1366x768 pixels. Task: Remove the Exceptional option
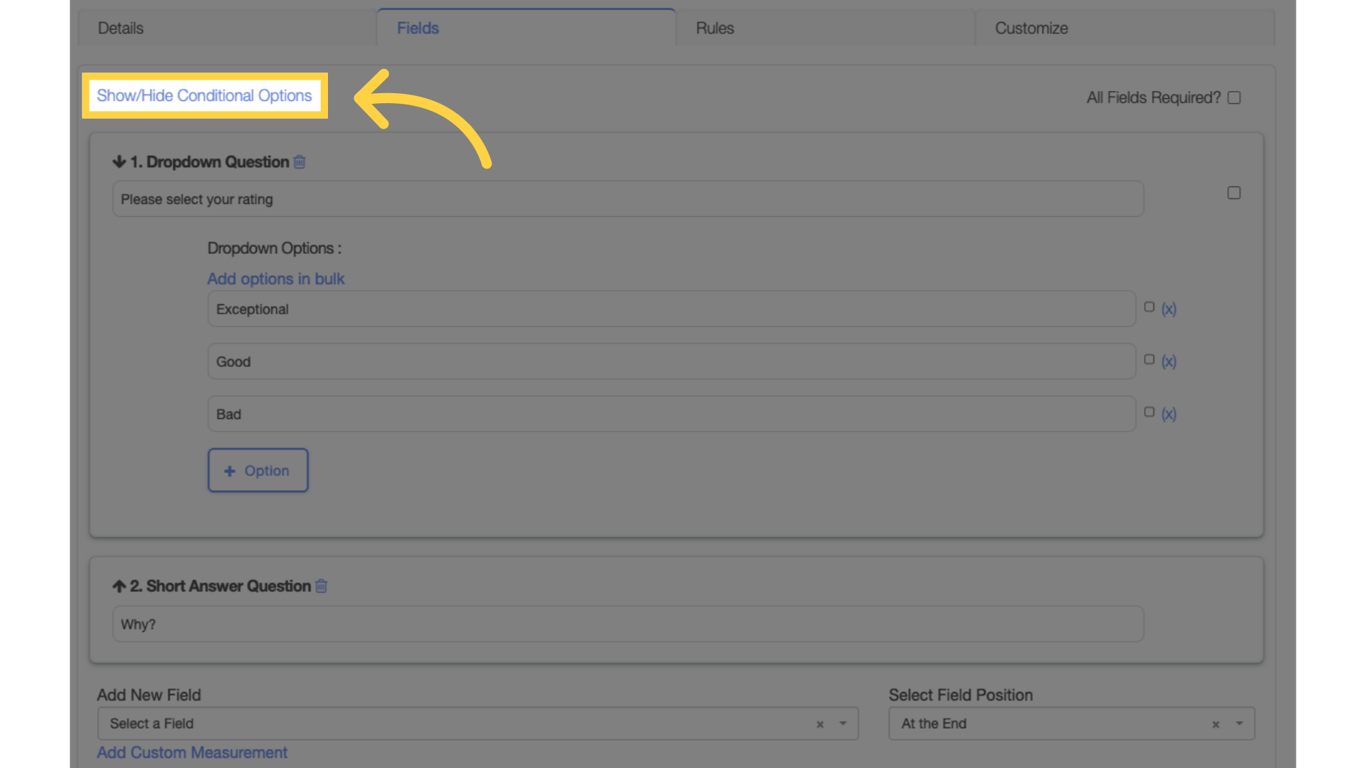[1169, 309]
